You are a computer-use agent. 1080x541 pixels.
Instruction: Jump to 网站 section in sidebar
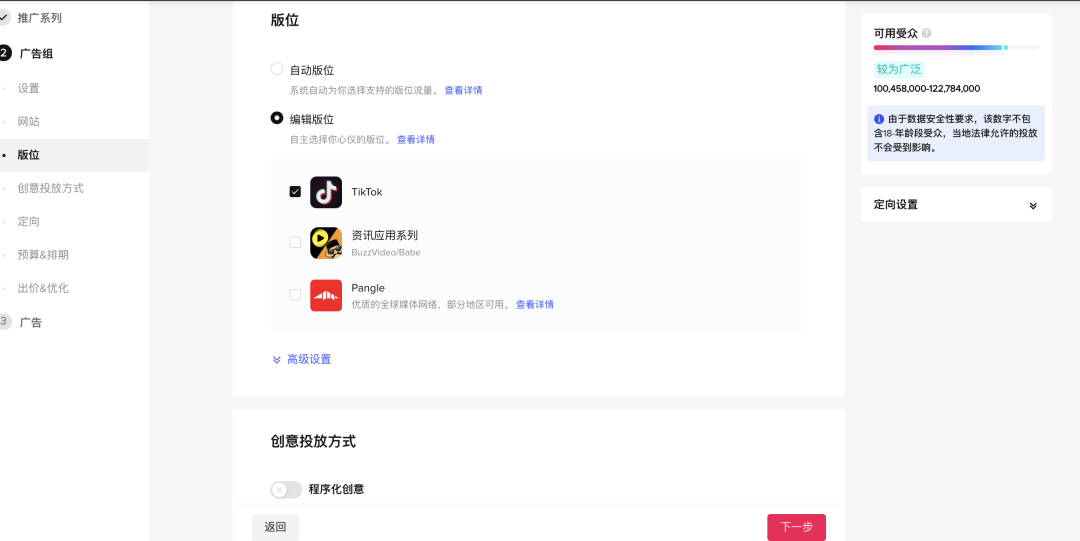[x=29, y=122]
